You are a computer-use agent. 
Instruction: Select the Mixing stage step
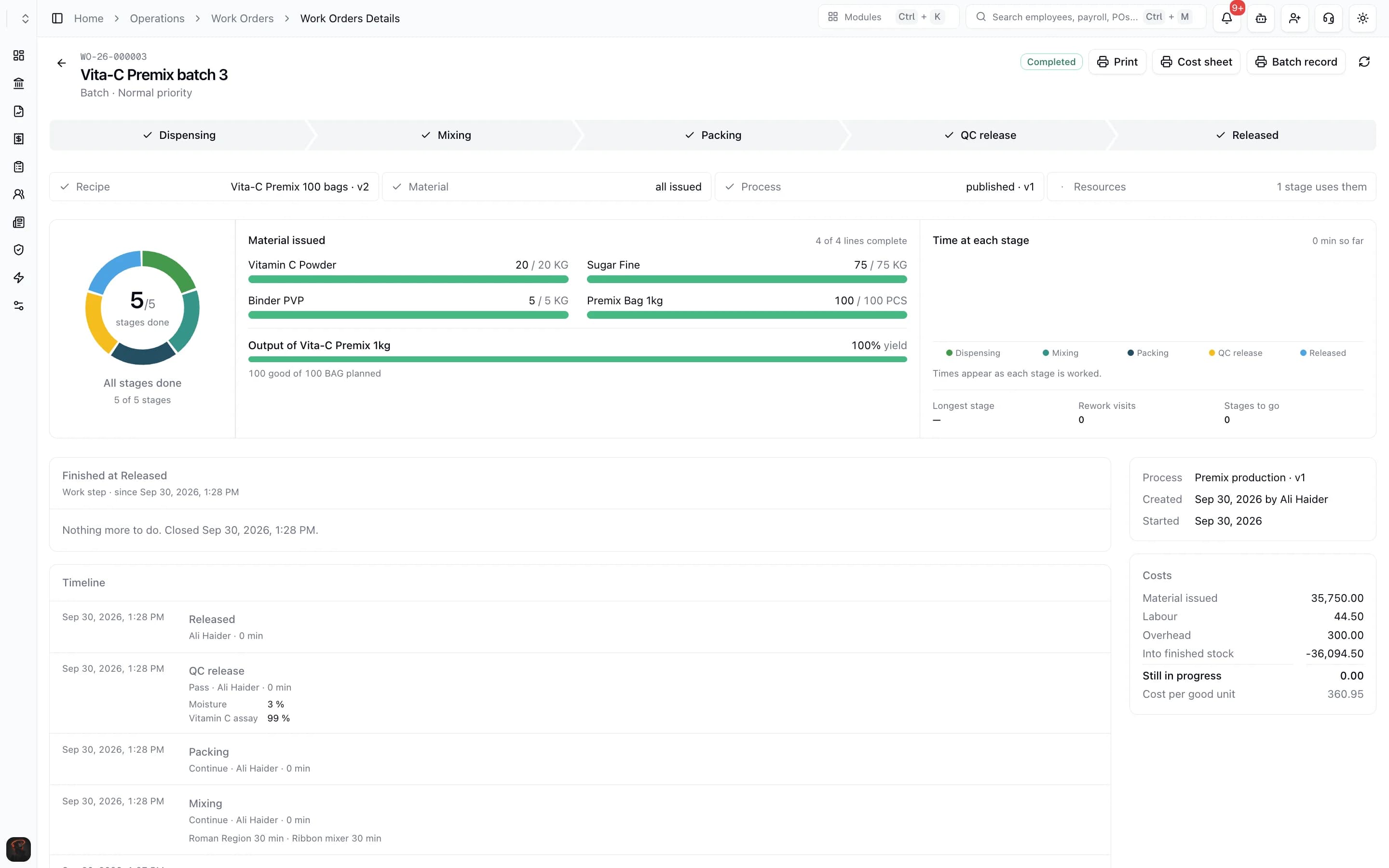point(446,135)
